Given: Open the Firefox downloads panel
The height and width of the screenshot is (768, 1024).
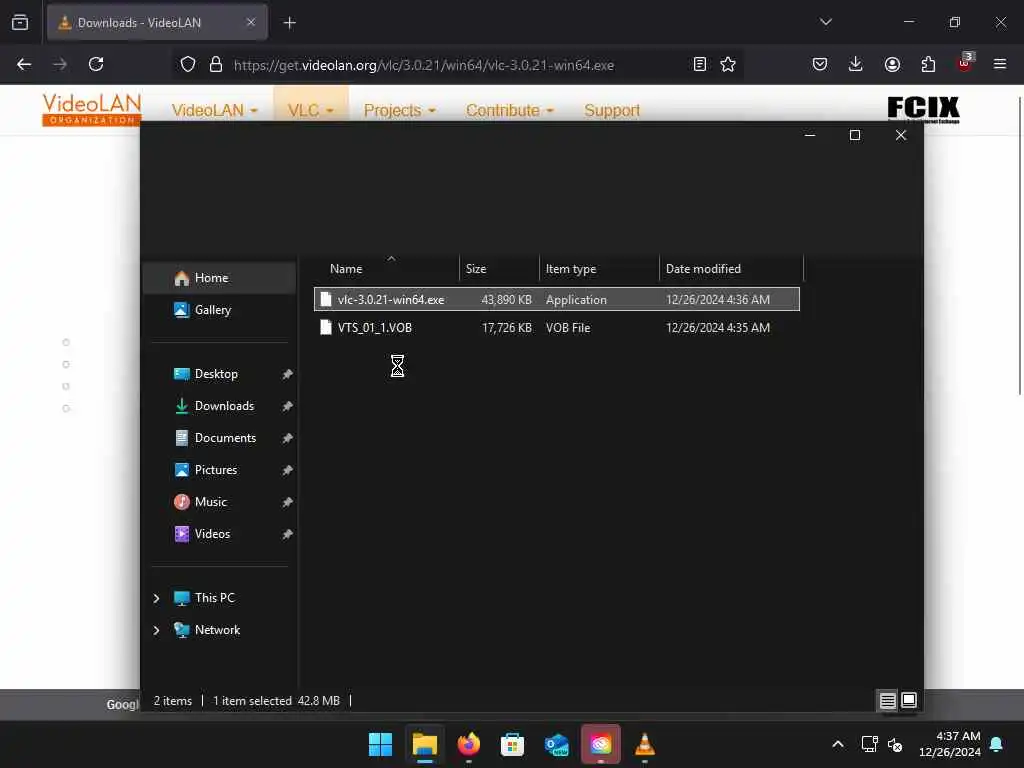Looking at the screenshot, I should click(856, 64).
